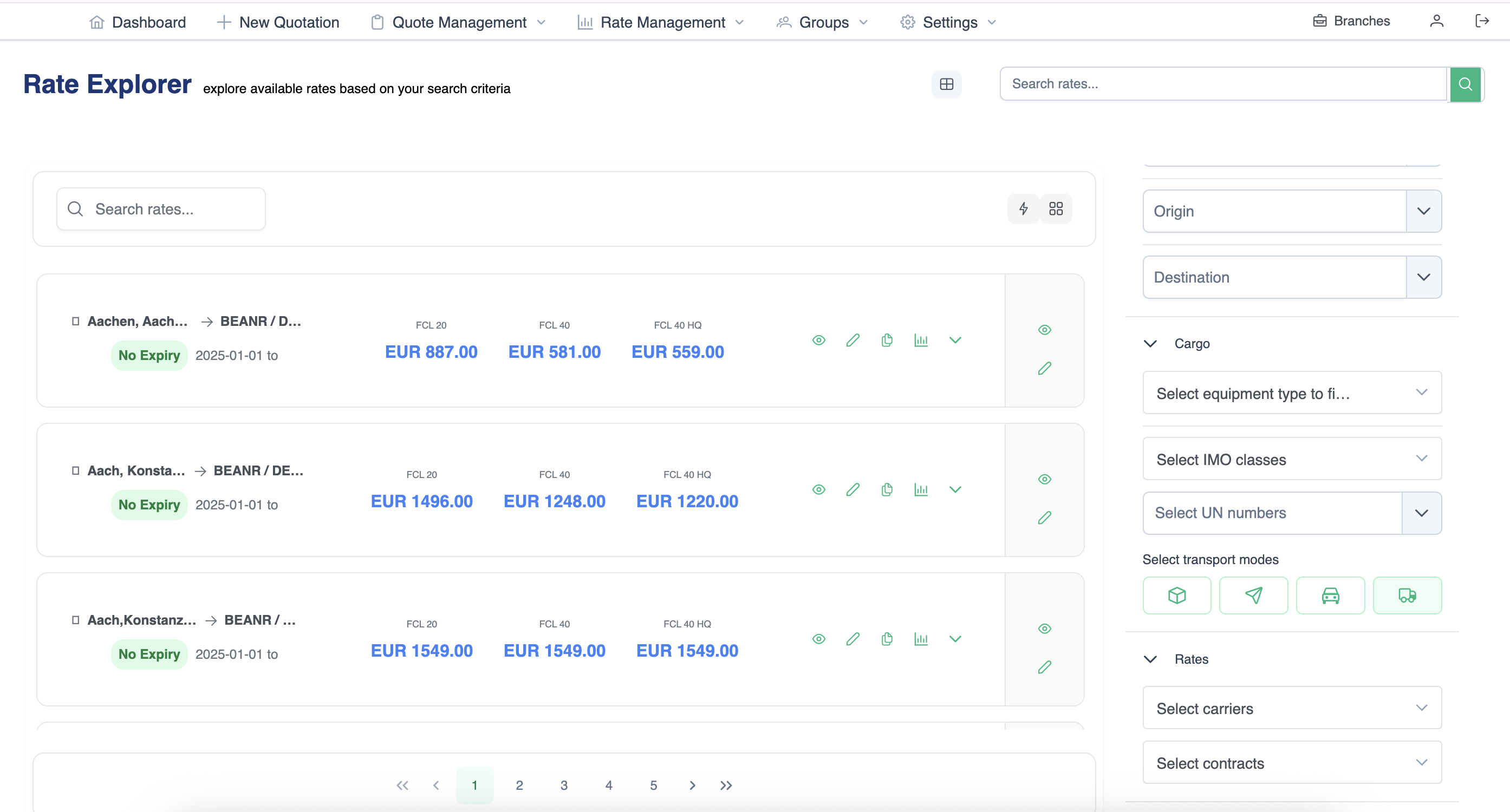Toggle package transport mode button
Screen dimensions: 1510x812
pos(1176,596)
